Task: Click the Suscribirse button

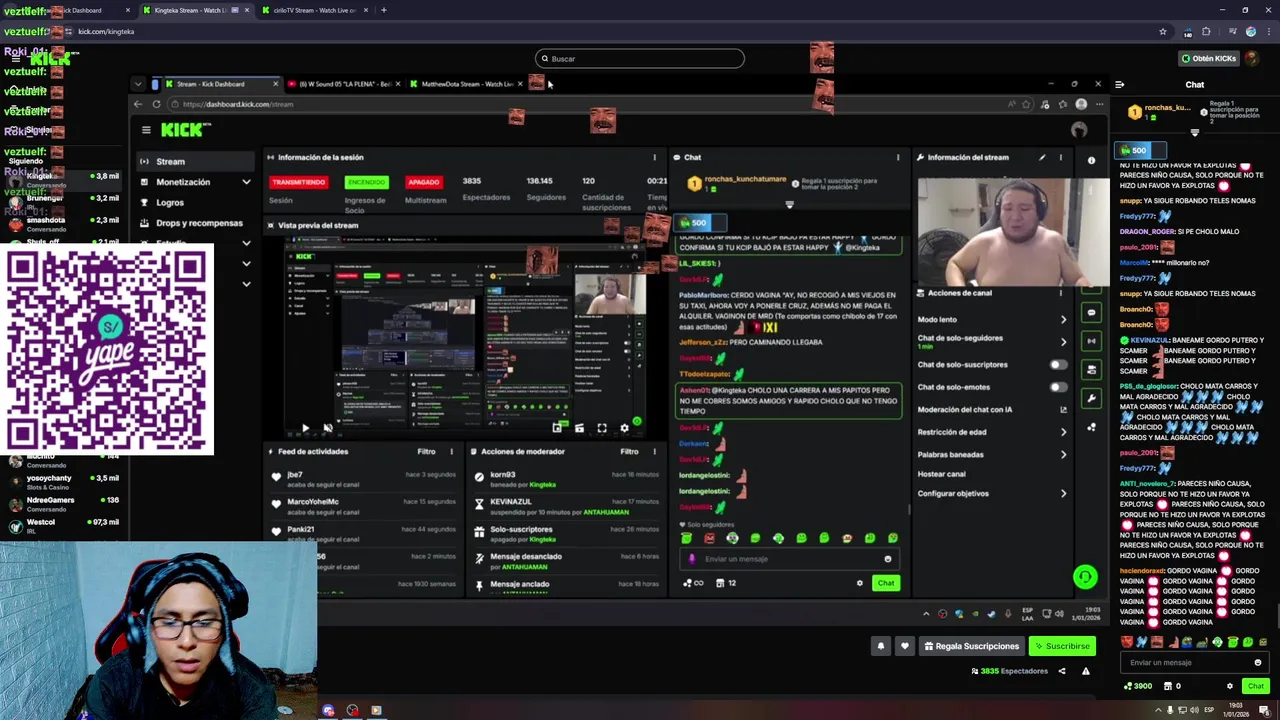Action: pos(1062,646)
